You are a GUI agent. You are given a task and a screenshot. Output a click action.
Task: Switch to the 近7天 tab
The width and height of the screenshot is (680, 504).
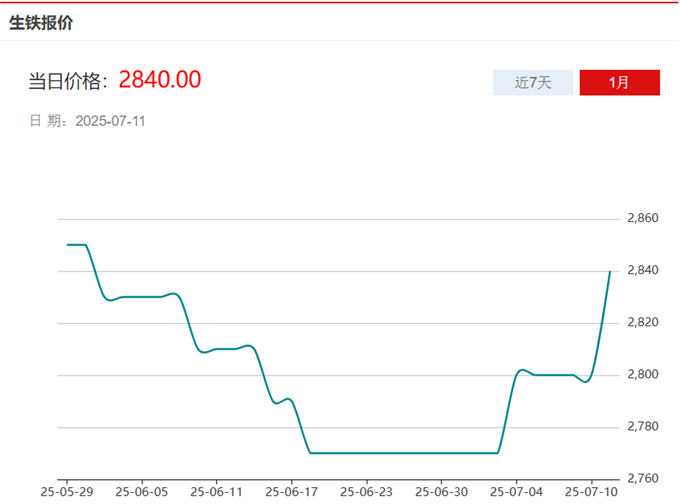click(533, 82)
